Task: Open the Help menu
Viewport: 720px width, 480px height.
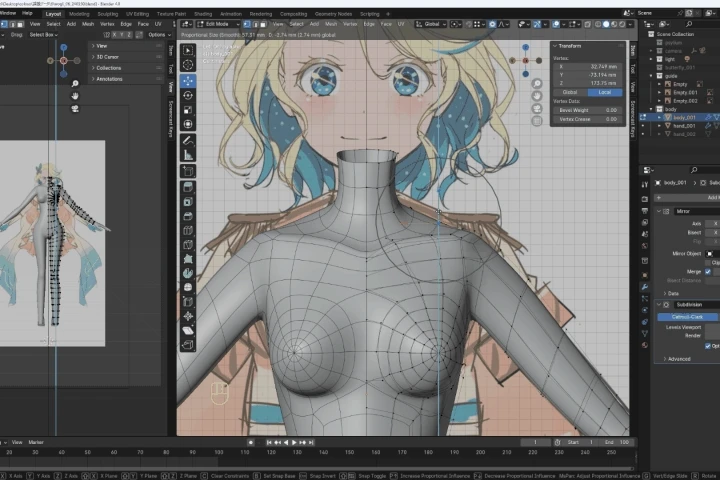Action: [27, 13]
